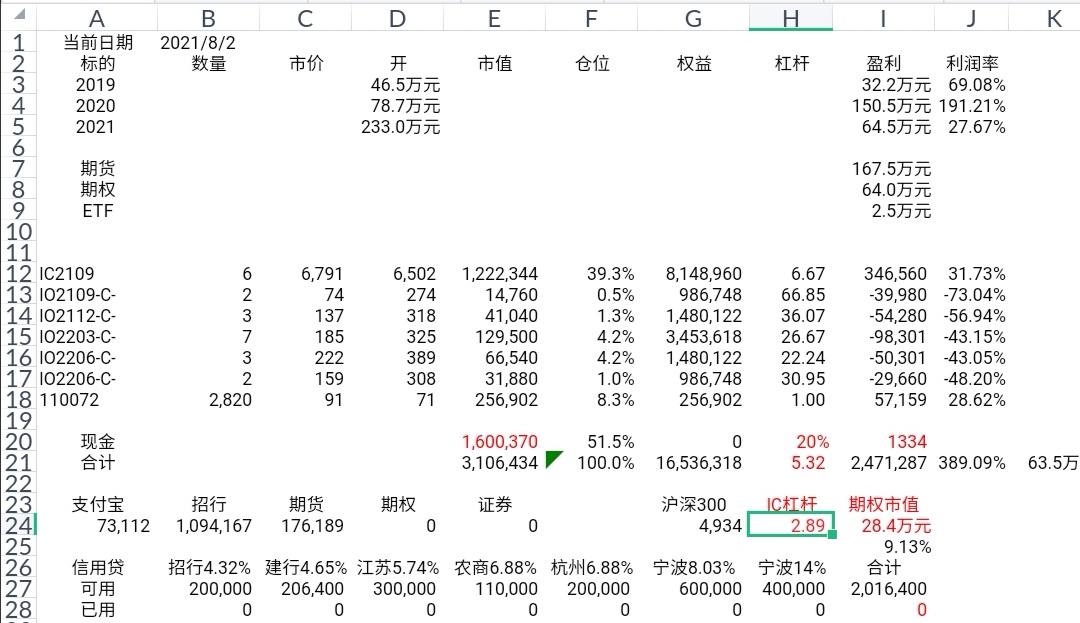Click the selected cell 2.89

click(791, 526)
